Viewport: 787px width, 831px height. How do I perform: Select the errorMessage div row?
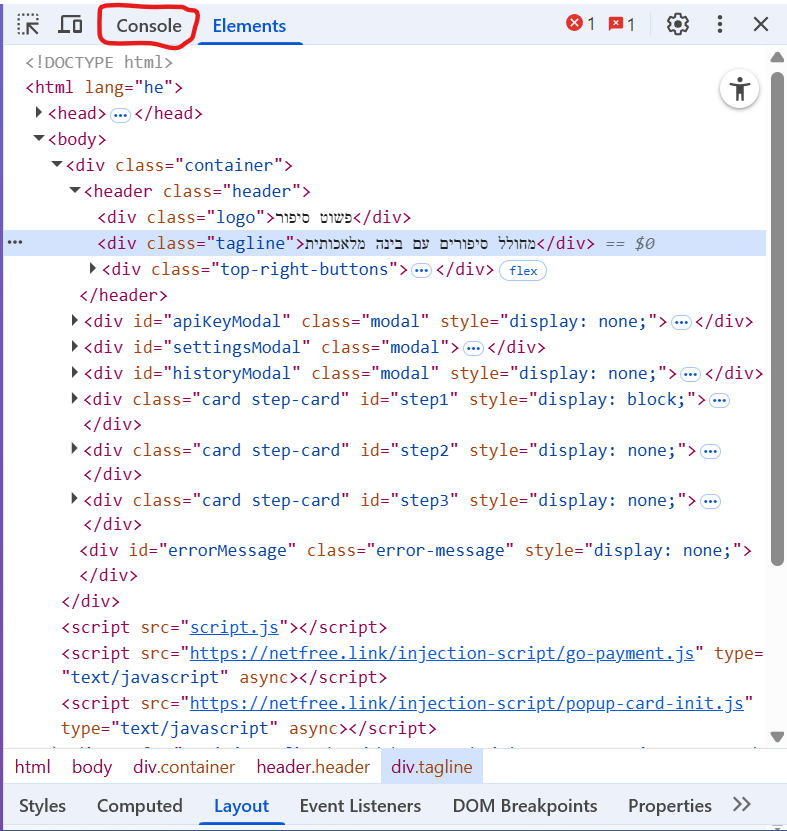pyautogui.click(x=415, y=563)
